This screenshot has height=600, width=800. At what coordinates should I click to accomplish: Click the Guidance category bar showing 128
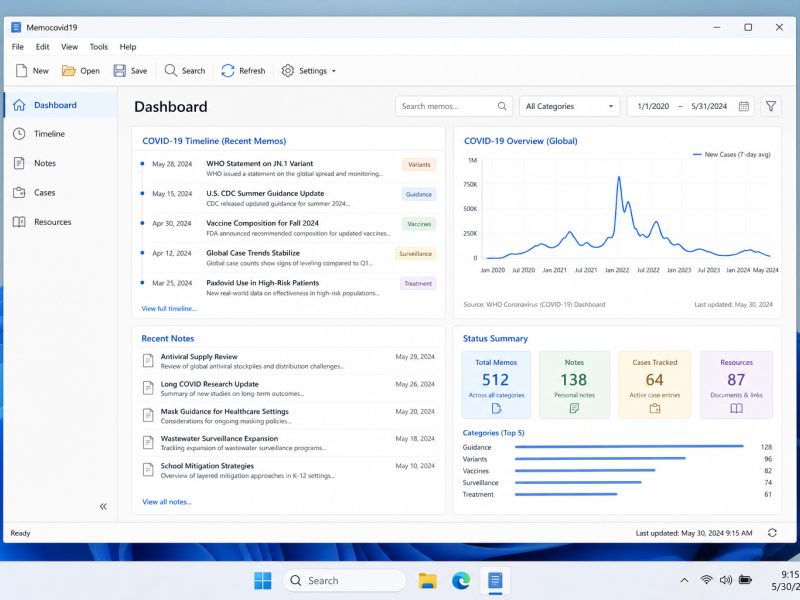tap(629, 446)
